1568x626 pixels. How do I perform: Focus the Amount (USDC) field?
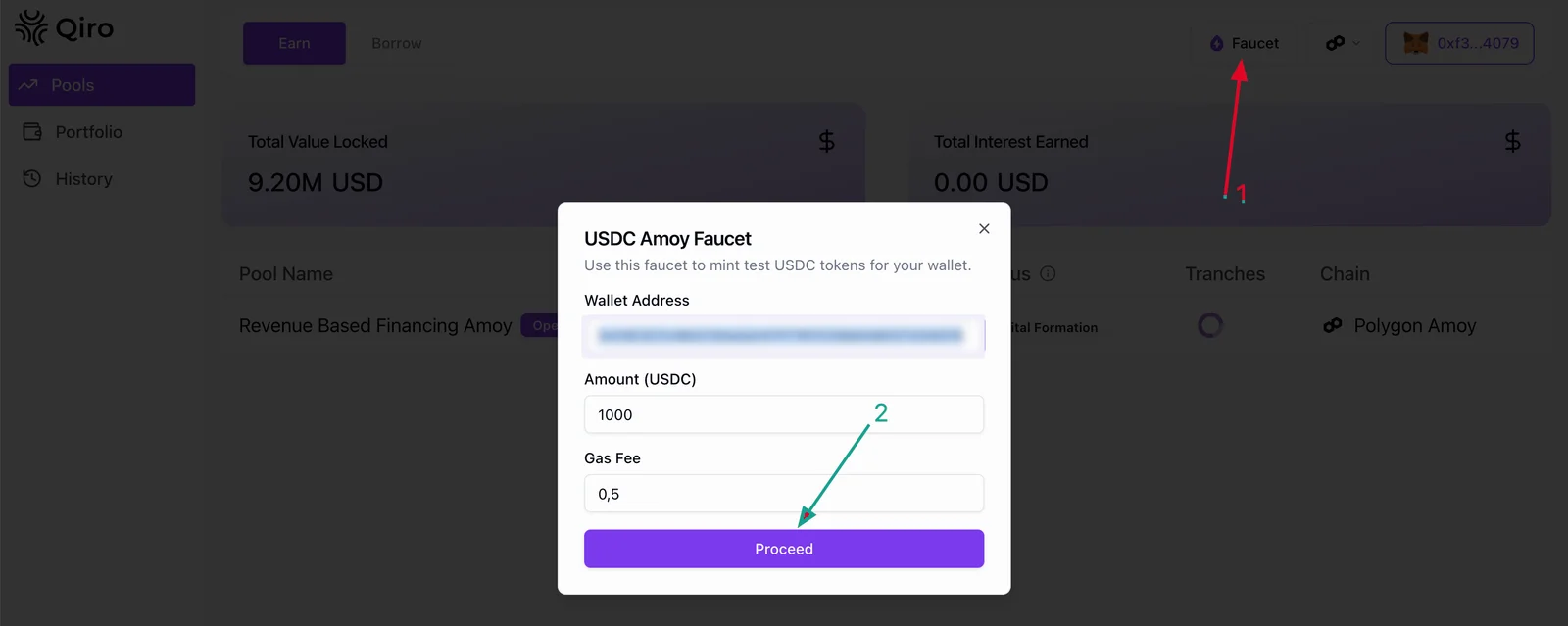pos(784,414)
